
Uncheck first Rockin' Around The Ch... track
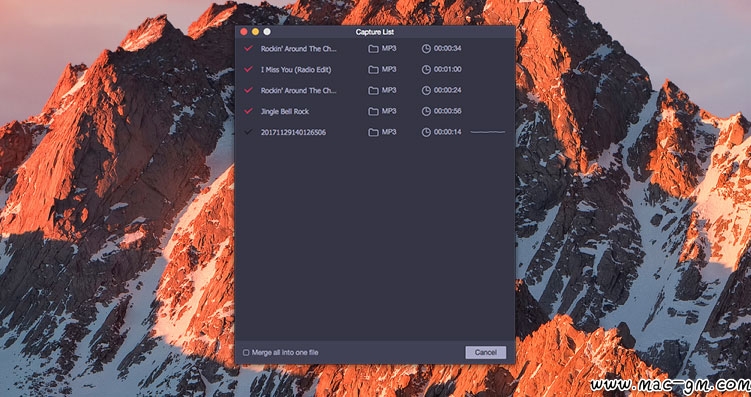pyautogui.click(x=248, y=48)
